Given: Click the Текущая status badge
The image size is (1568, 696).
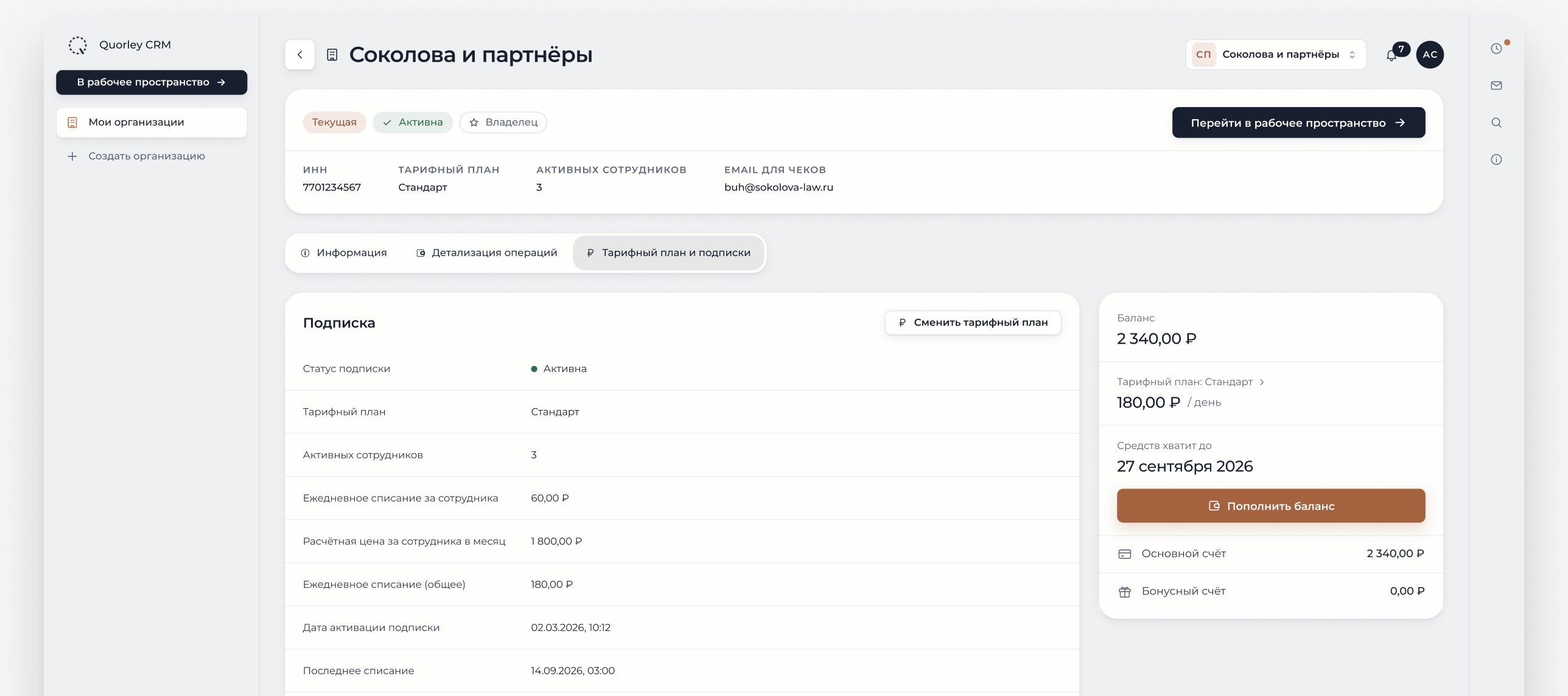Looking at the screenshot, I should point(334,122).
